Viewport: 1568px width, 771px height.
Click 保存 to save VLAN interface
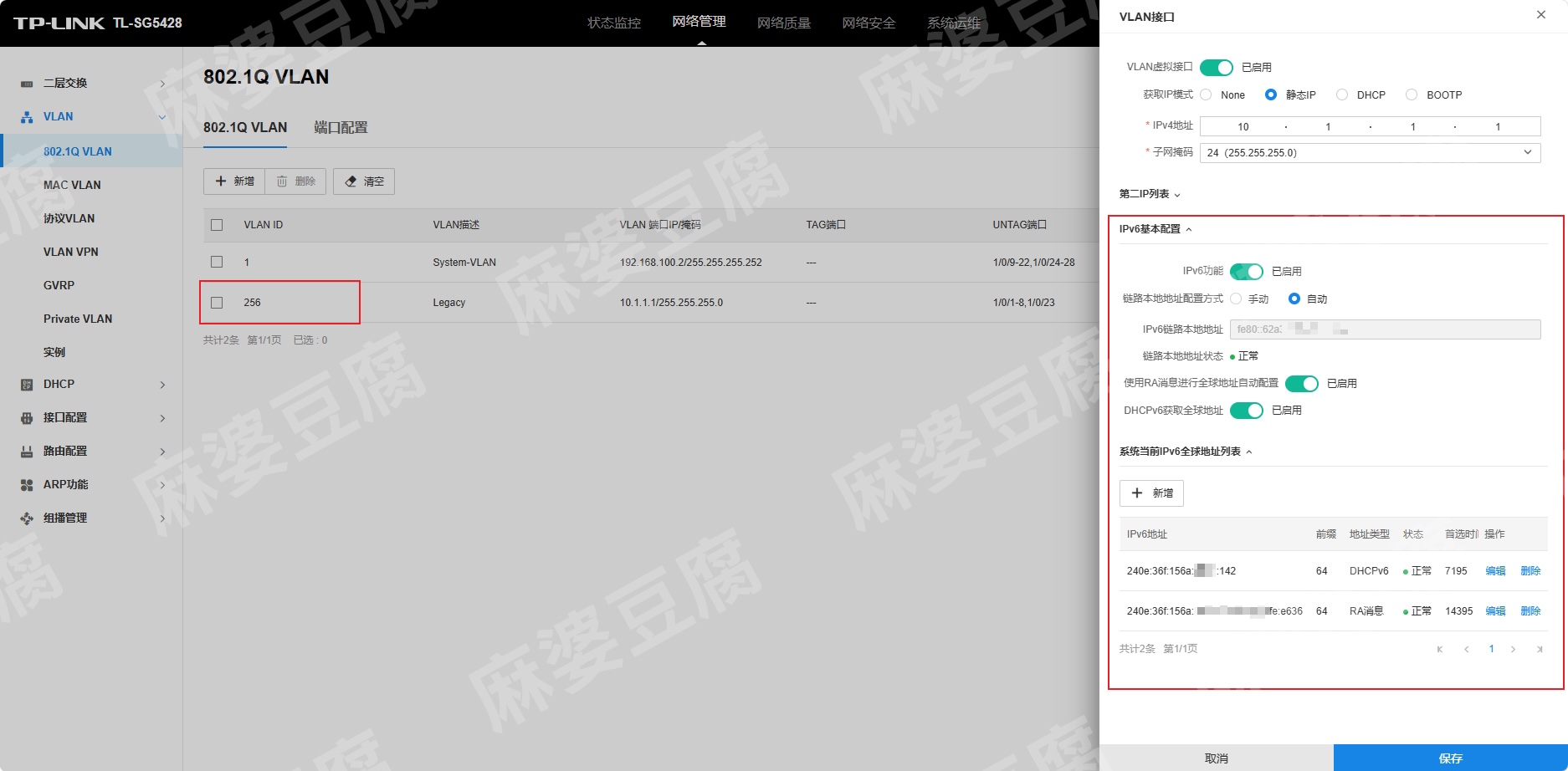click(1451, 758)
